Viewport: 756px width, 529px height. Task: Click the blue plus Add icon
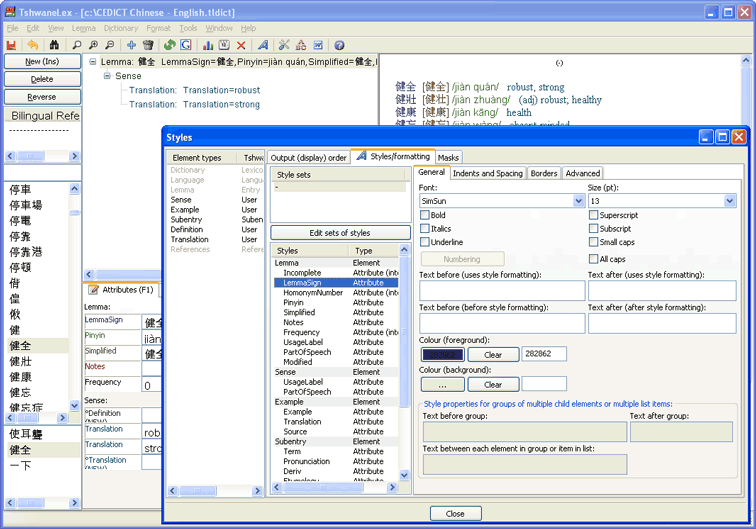(131, 45)
